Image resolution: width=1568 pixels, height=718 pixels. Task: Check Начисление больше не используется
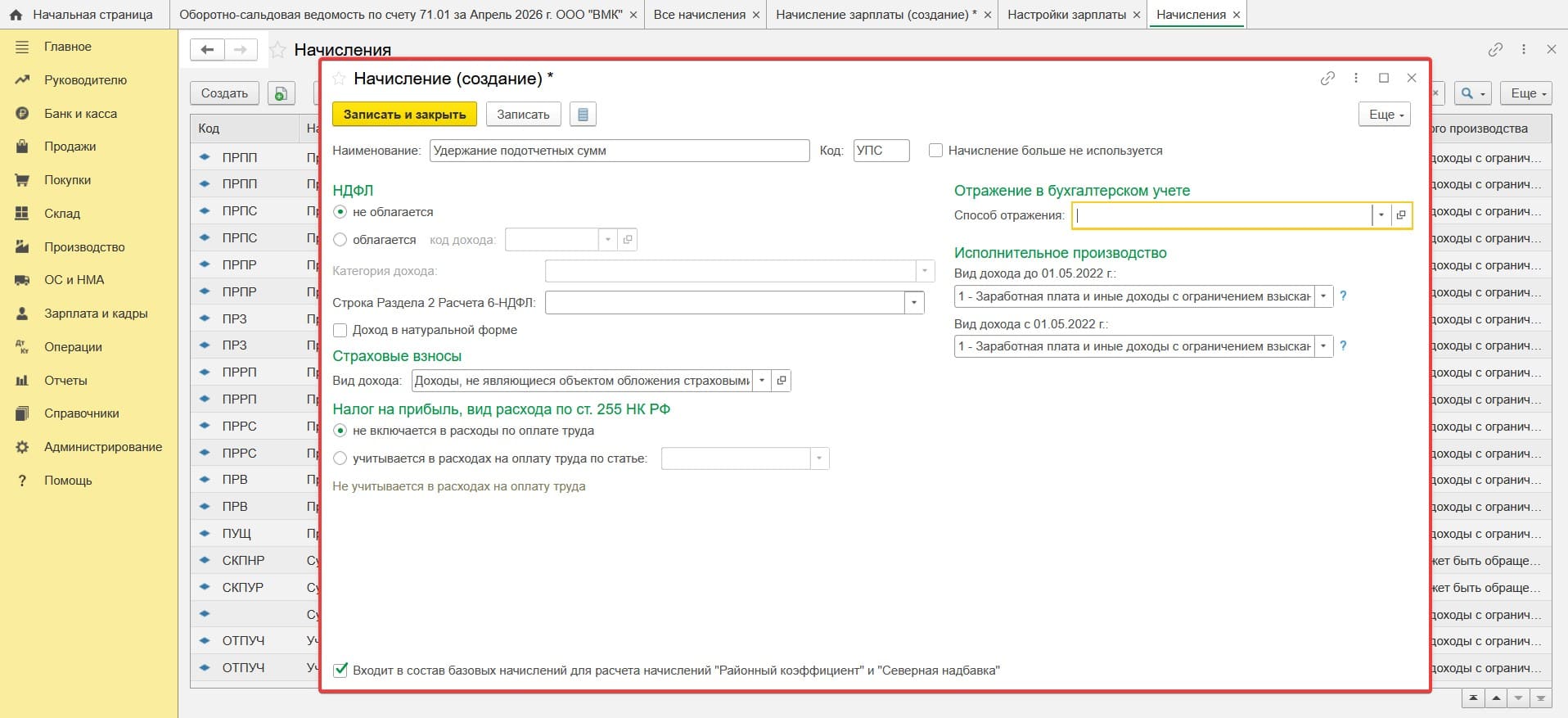click(x=935, y=151)
